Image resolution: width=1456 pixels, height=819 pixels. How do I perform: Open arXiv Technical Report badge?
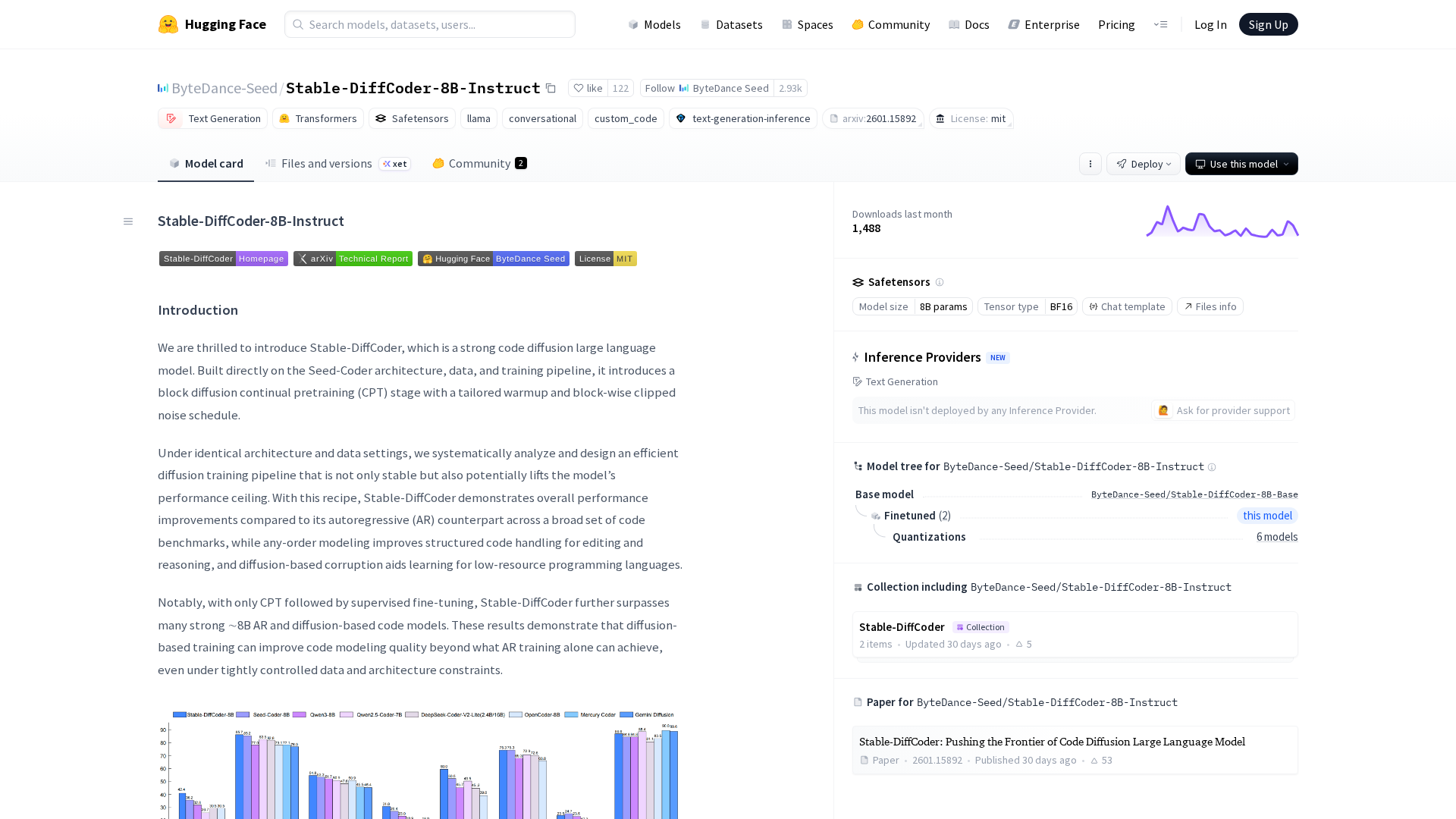[x=353, y=259]
